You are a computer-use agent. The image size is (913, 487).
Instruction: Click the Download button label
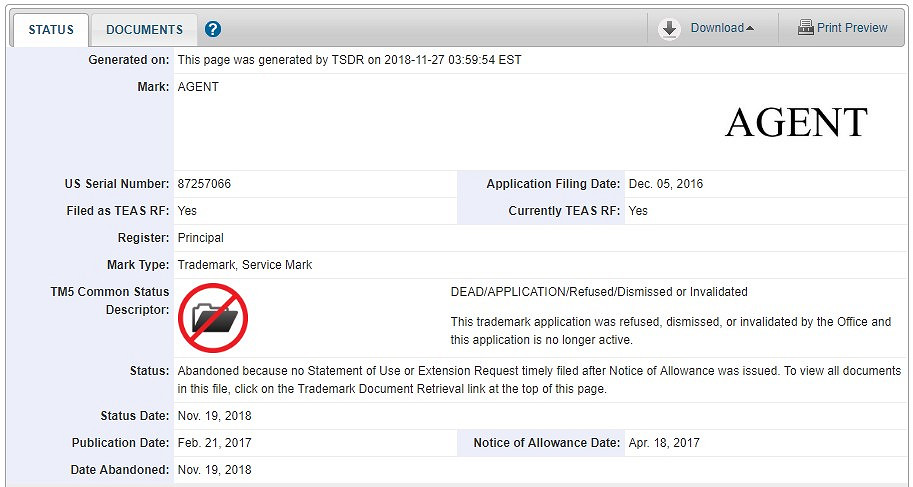[x=717, y=28]
